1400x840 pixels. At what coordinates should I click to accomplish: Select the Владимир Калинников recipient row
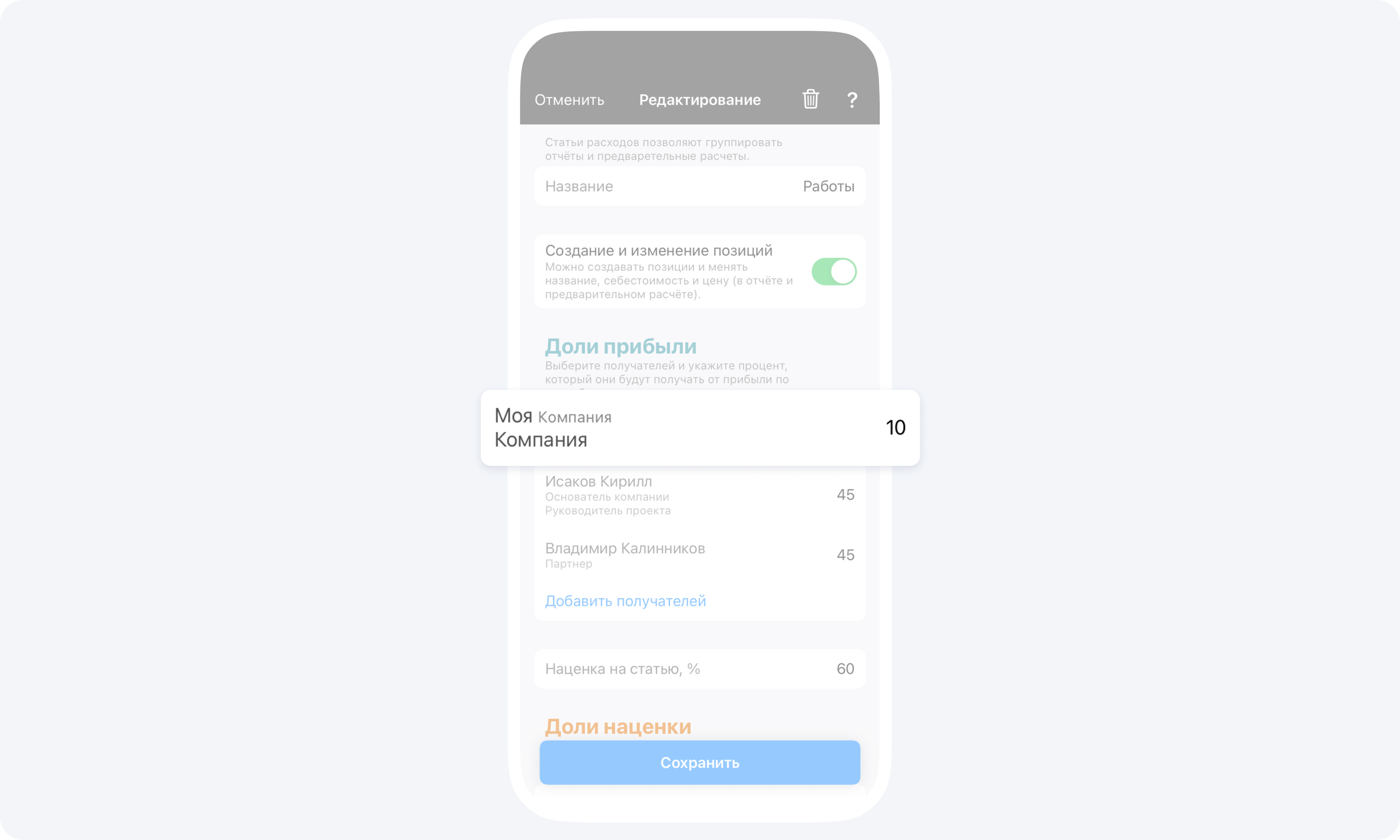(700, 555)
